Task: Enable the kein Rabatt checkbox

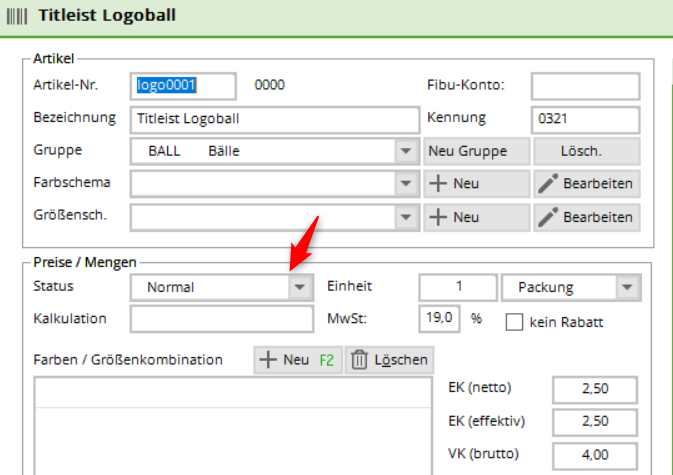Action: click(514, 322)
